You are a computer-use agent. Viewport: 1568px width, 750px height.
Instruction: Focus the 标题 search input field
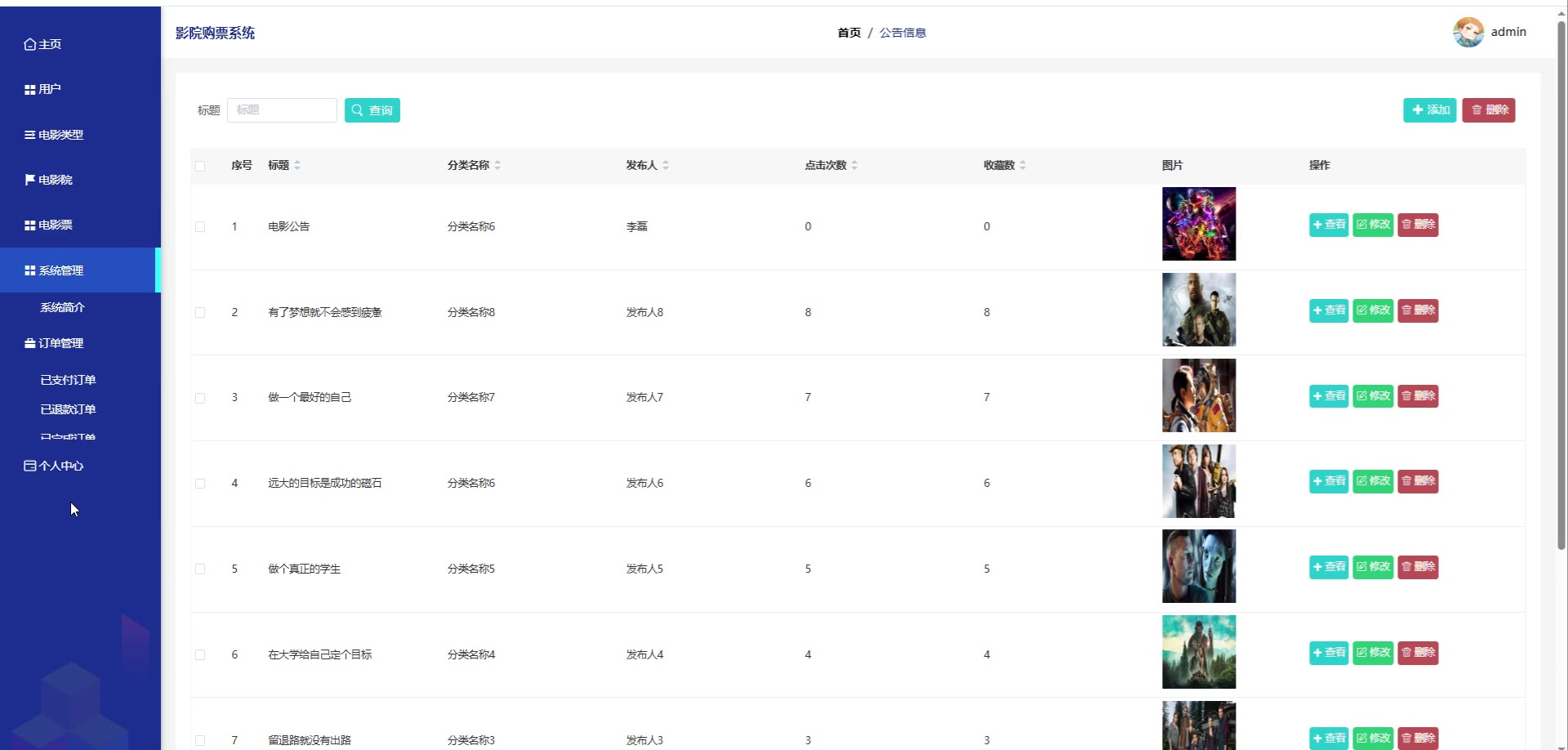[282, 110]
